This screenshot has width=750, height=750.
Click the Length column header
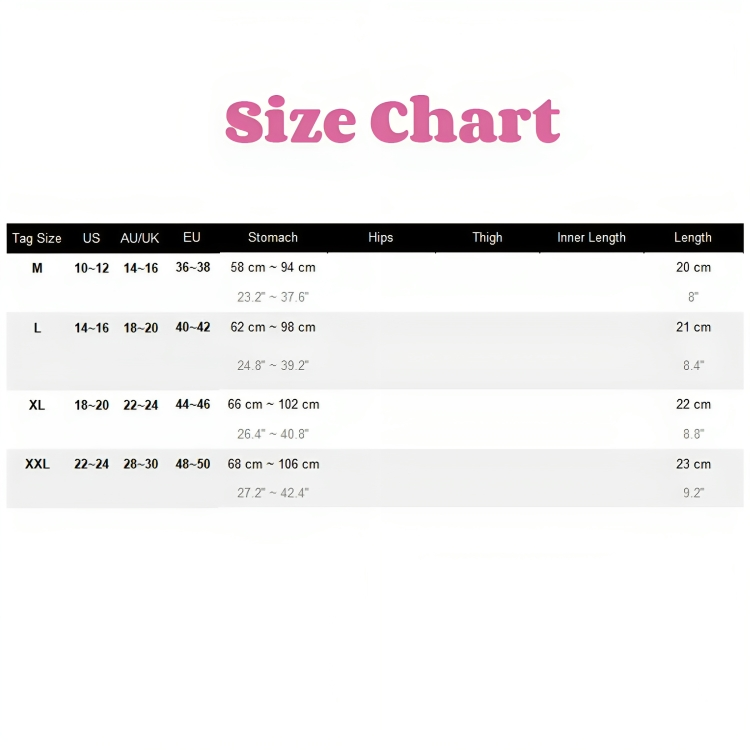692,237
